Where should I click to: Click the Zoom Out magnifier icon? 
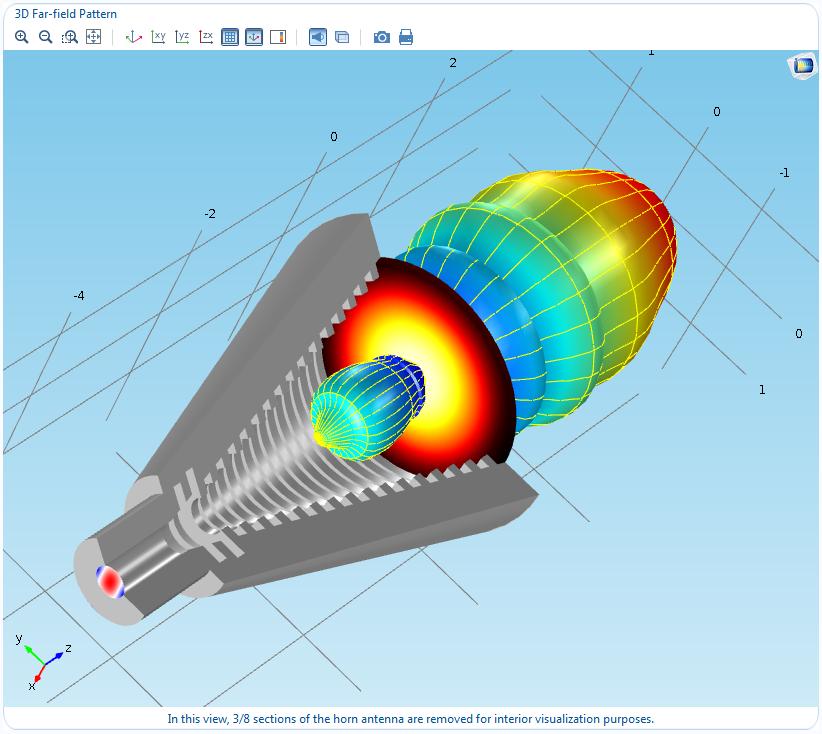46,37
